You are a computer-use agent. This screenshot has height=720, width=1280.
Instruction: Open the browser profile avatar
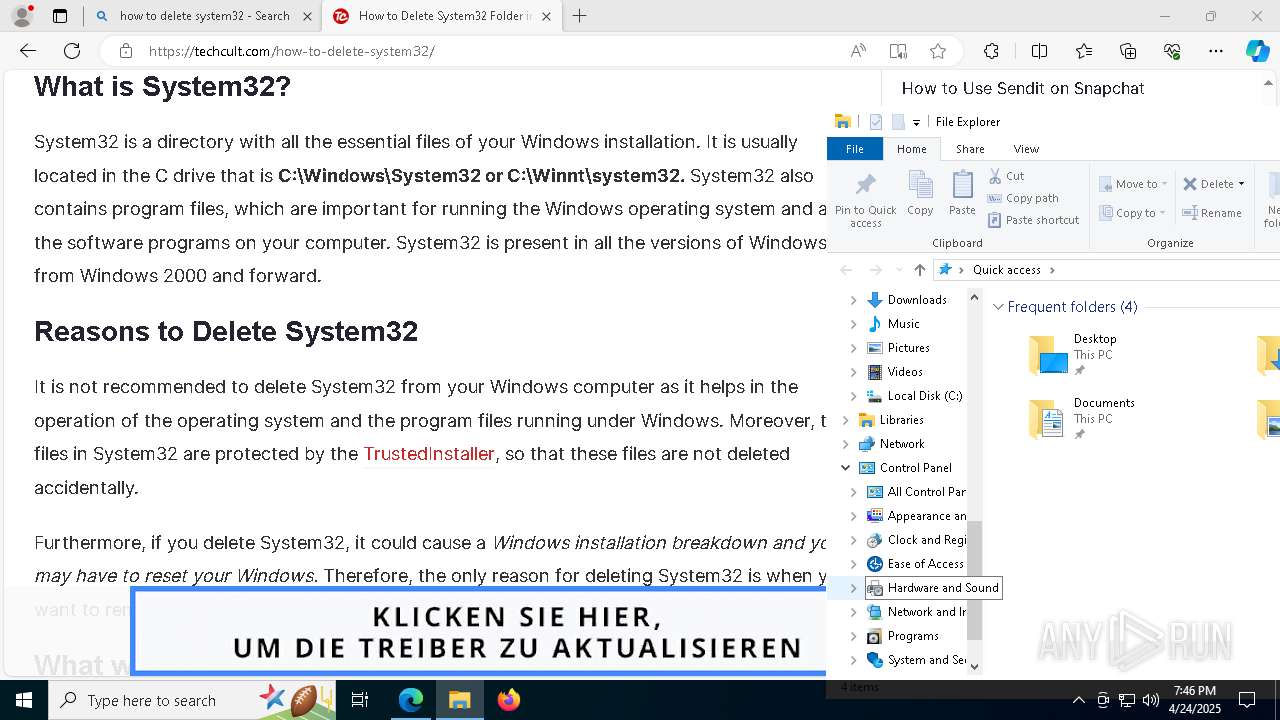(x=22, y=16)
